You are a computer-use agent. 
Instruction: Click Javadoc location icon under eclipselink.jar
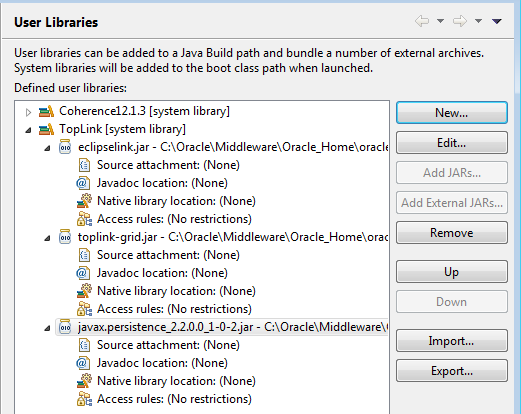pos(83,183)
